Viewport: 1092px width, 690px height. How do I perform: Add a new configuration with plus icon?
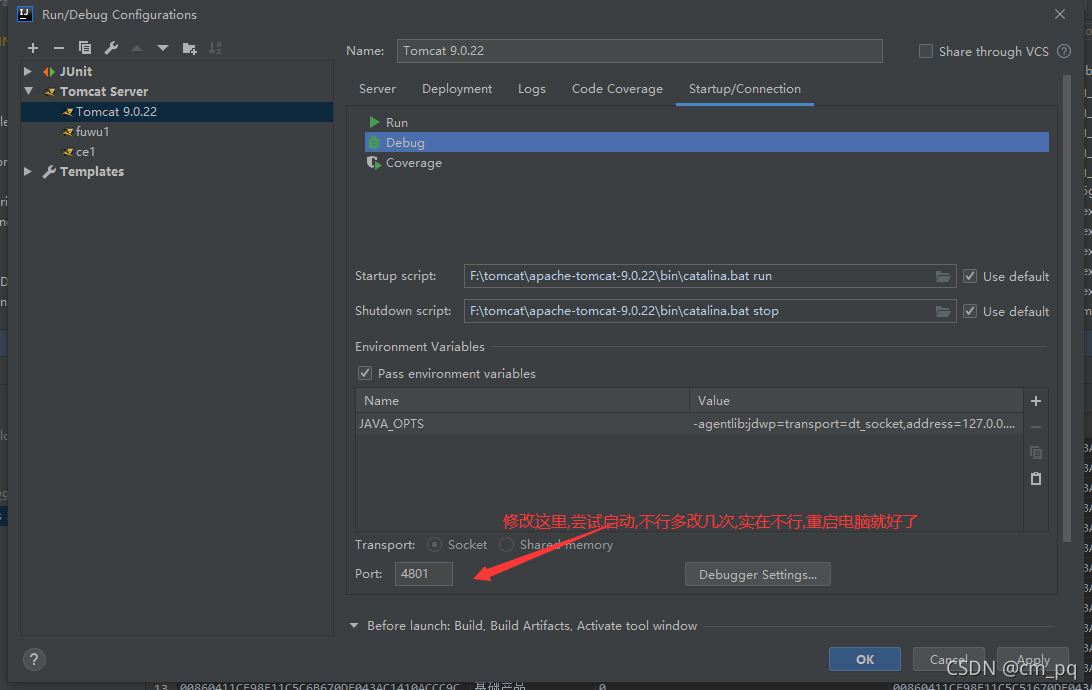tap(33, 48)
